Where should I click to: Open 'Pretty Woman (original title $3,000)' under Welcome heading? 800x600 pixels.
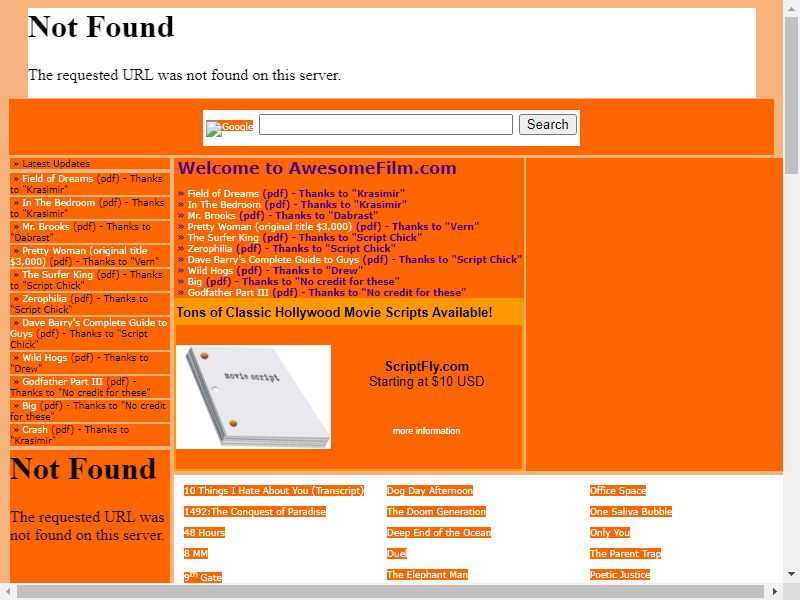(x=270, y=227)
